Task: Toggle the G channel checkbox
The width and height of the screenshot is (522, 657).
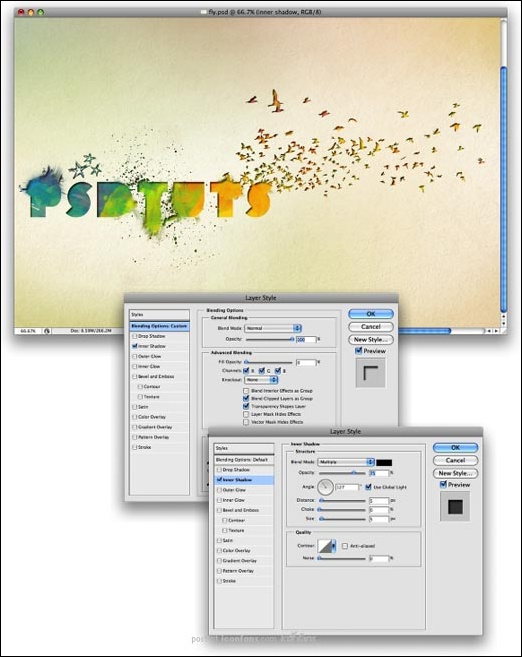Action: [262, 370]
